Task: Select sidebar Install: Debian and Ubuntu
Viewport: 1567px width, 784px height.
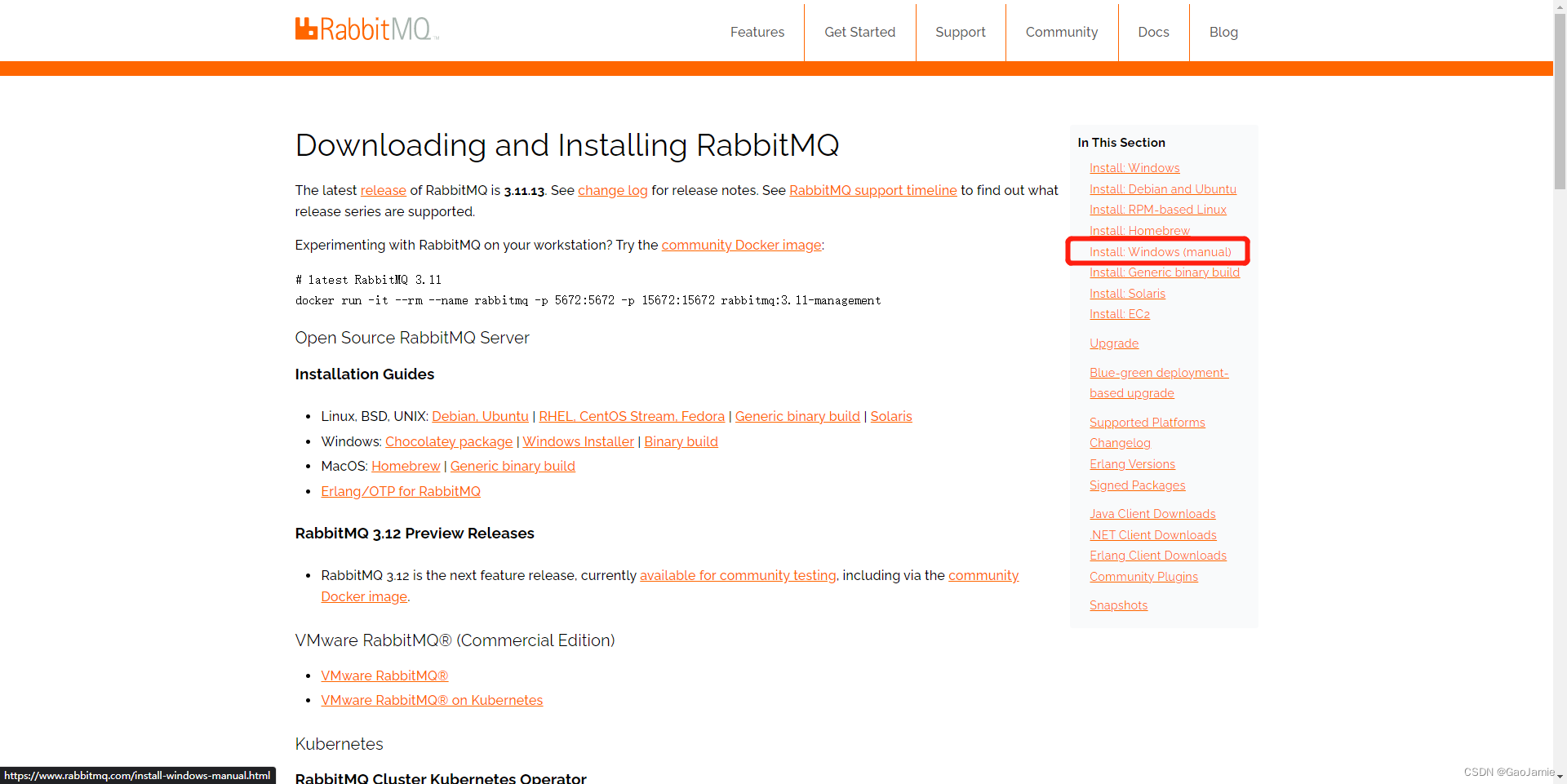Action: click(x=1162, y=189)
